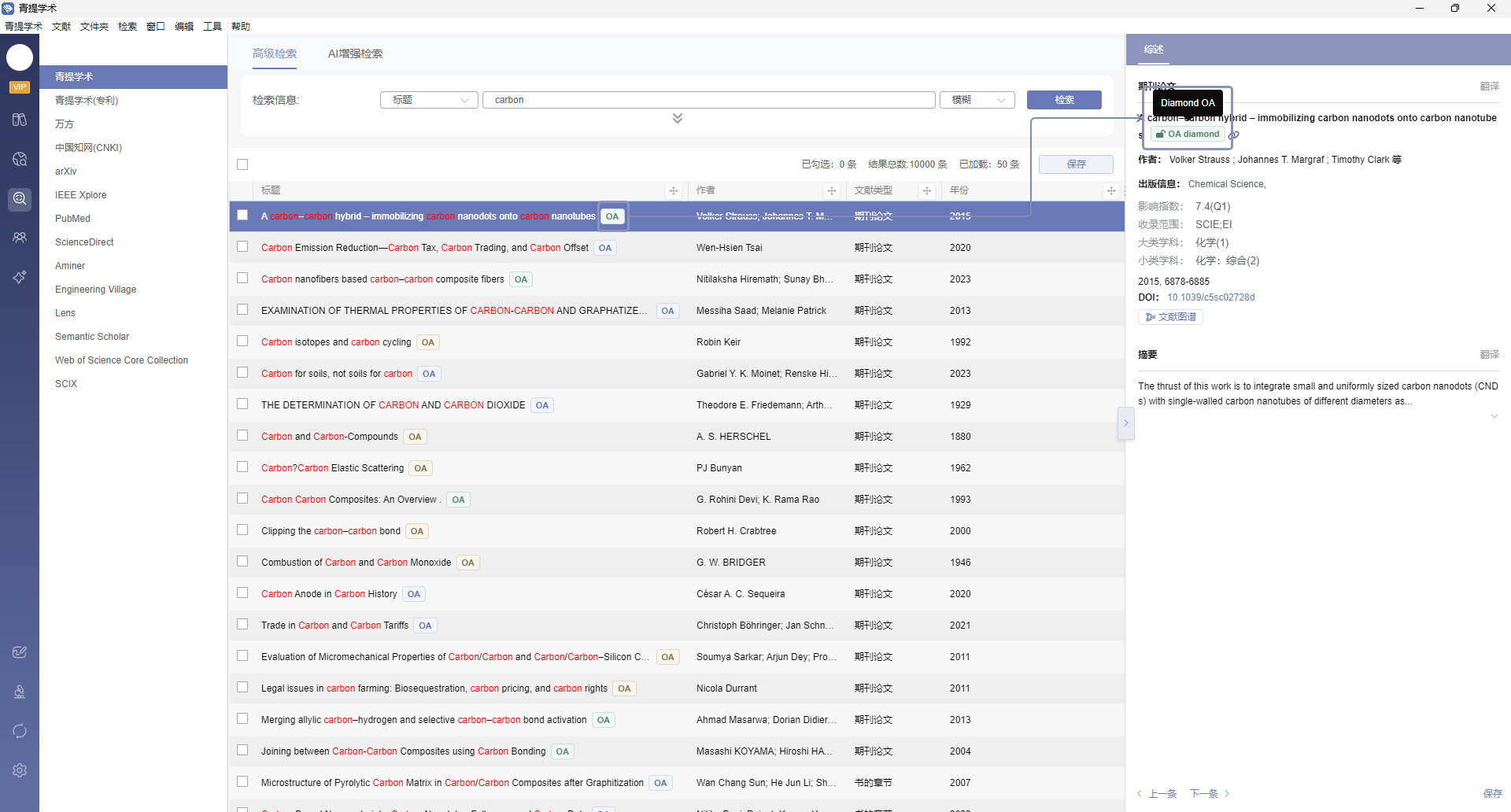Switch to the AI增强检索 tab
1511x812 pixels.
(x=355, y=54)
